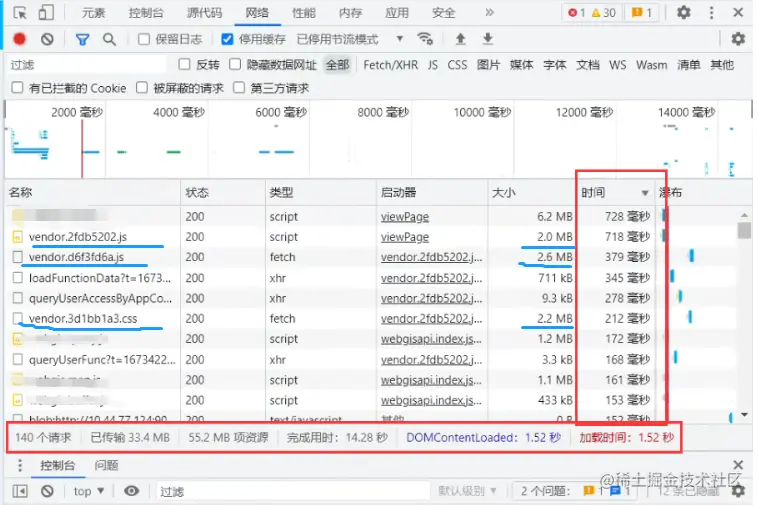
Task: Export HAR file with download arrow
Action: (488, 39)
